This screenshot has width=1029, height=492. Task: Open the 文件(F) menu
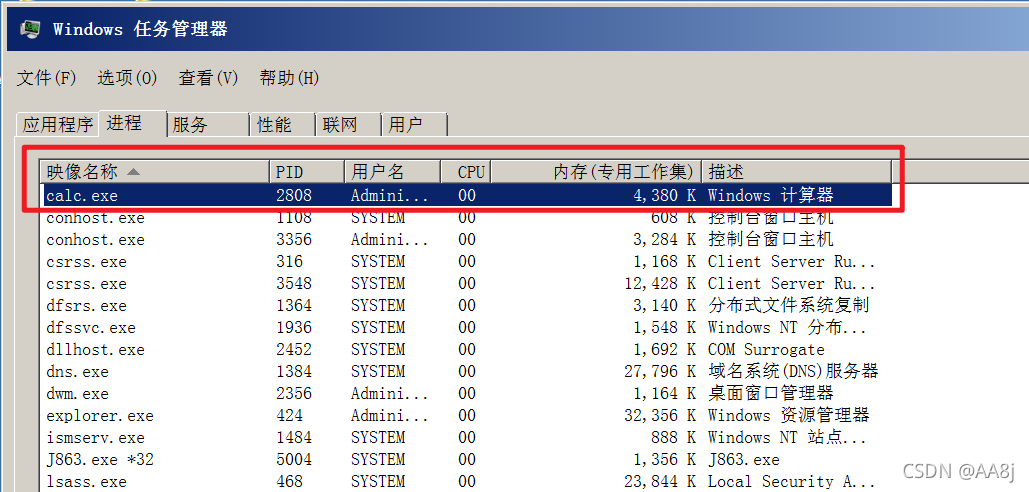46,78
